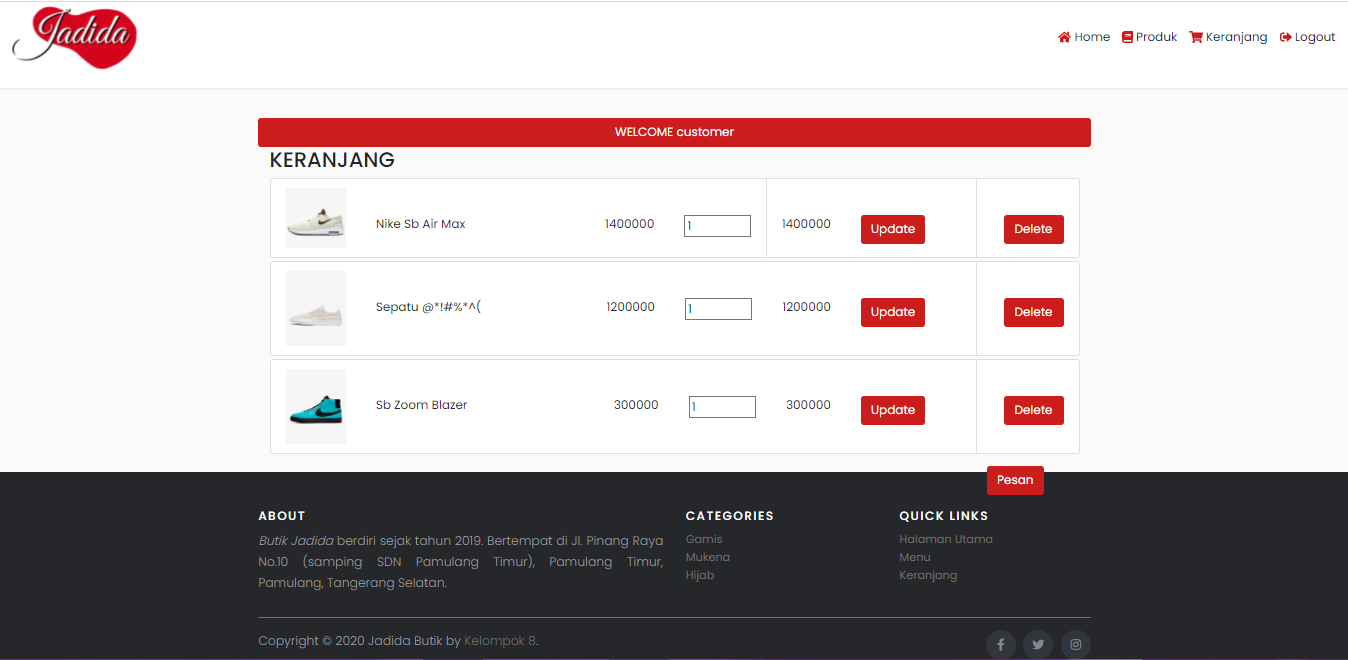Click the Jadida logo
The width and height of the screenshot is (1348, 660).
click(75, 38)
